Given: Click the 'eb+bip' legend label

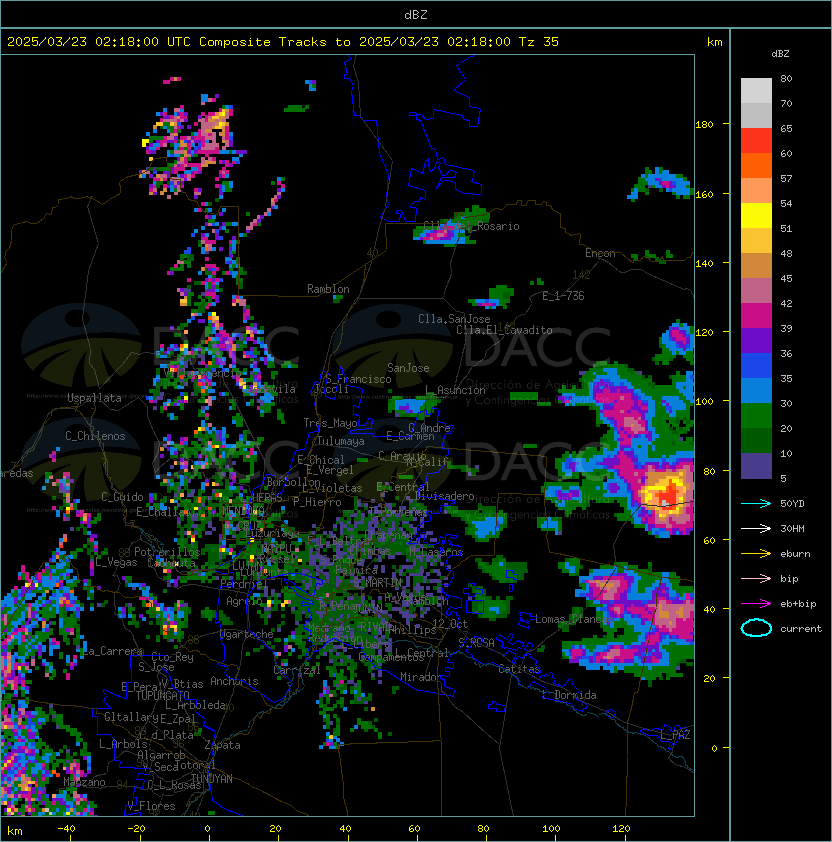Looking at the screenshot, I should pos(798,604).
